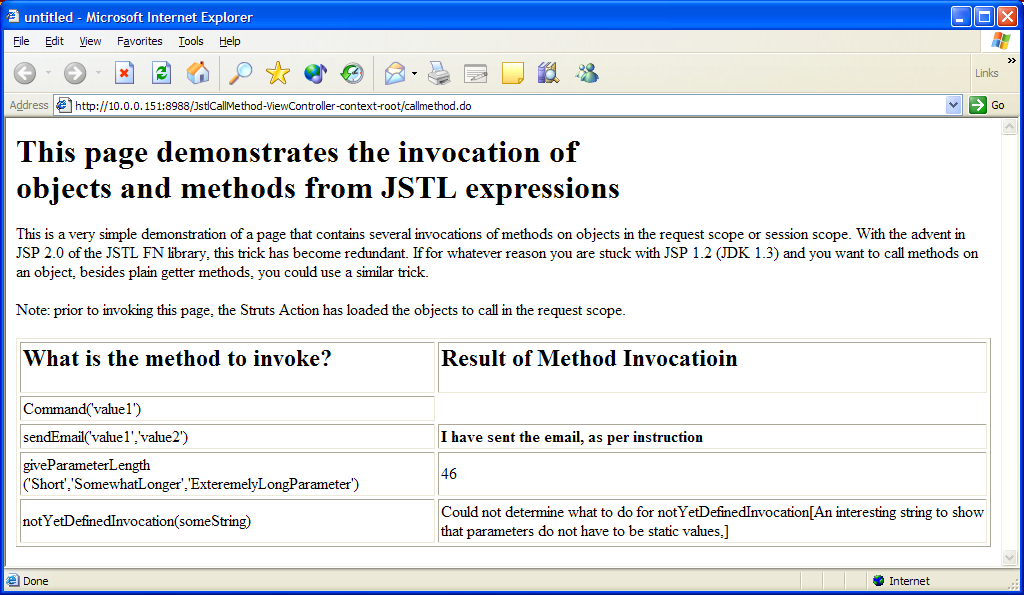1024x595 pixels.
Task: Go to the Home page icon
Action: pyautogui.click(x=198, y=73)
